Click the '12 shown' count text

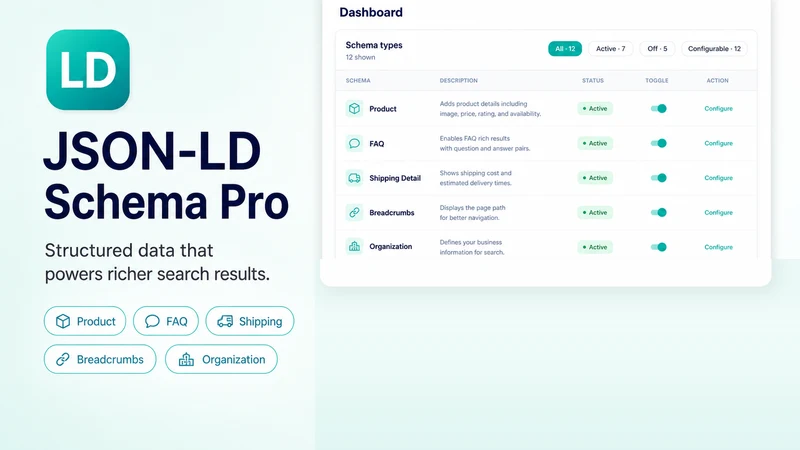(360, 57)
